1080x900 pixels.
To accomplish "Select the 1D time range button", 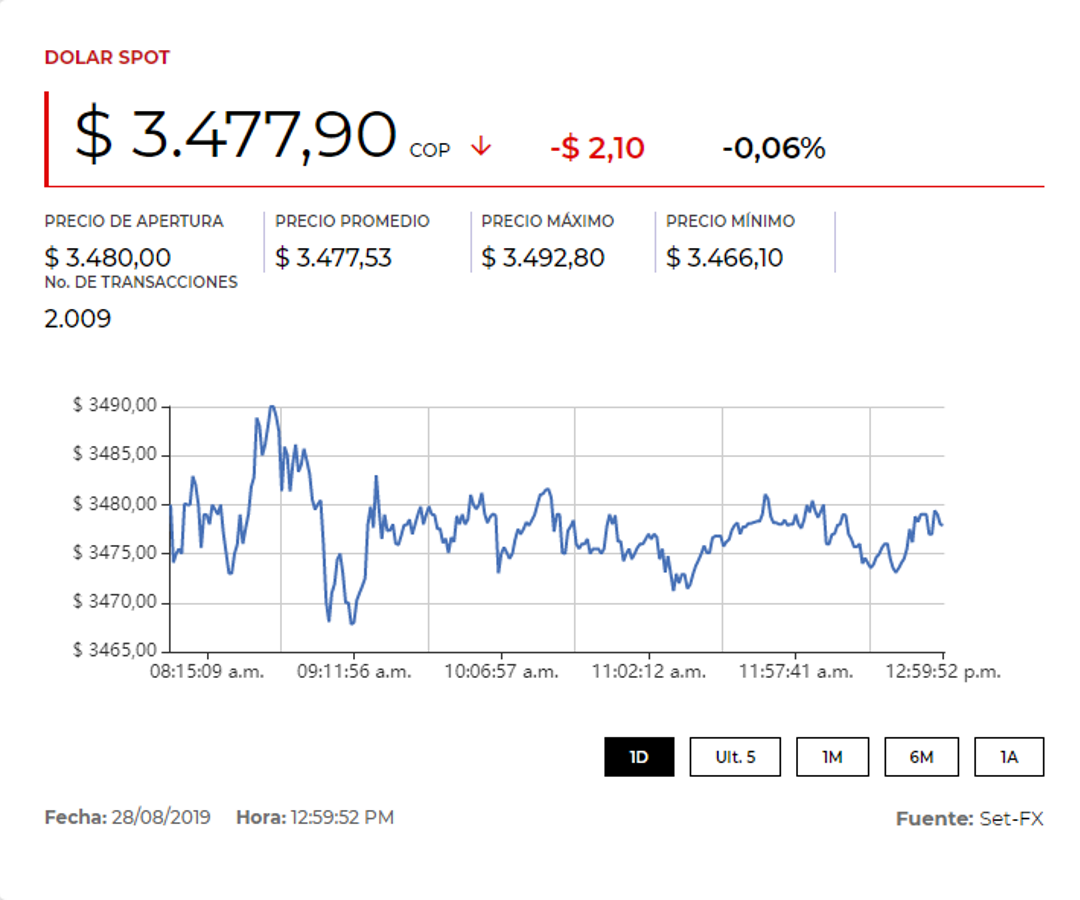I will pyautogui.click(x=639, y=757).
